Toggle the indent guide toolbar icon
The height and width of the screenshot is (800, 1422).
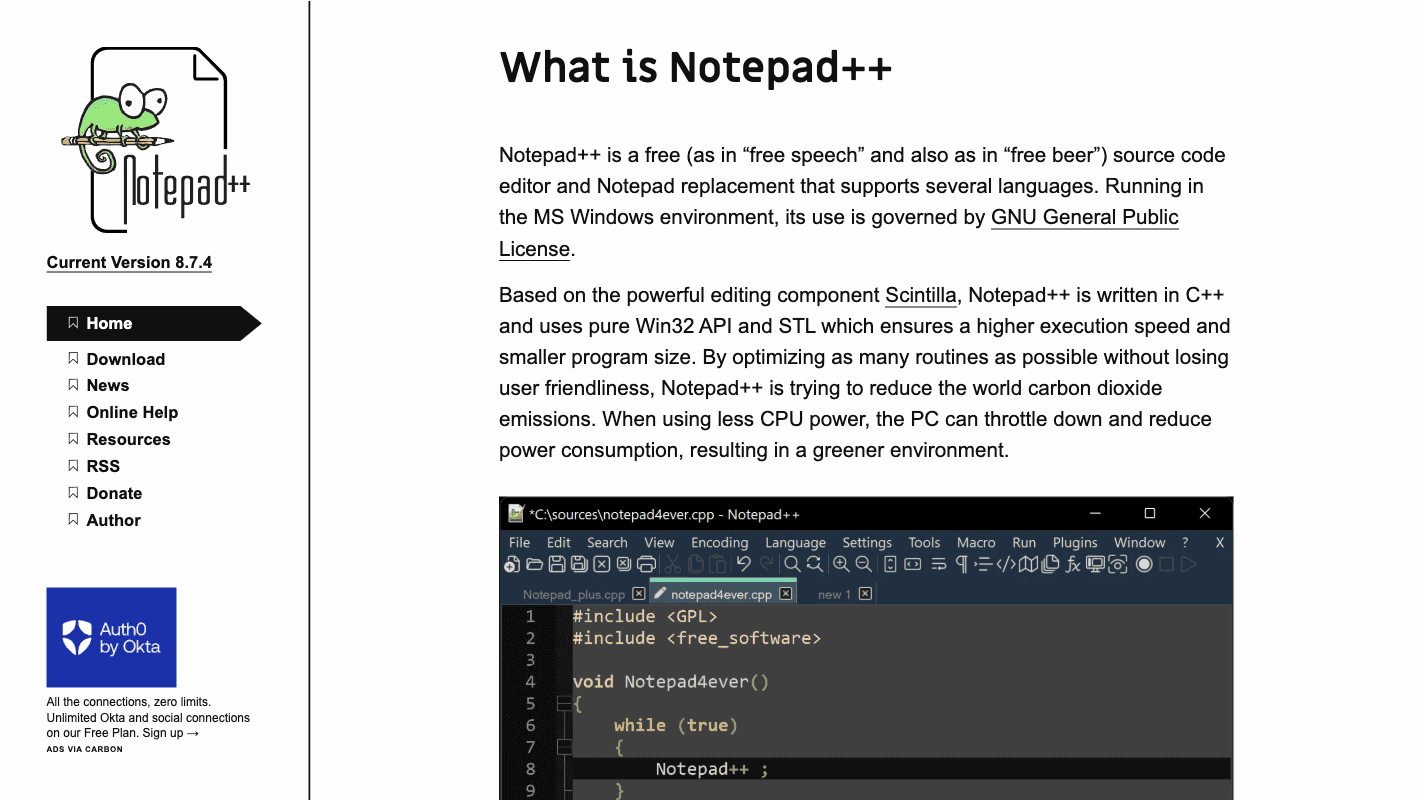(983, 564)
